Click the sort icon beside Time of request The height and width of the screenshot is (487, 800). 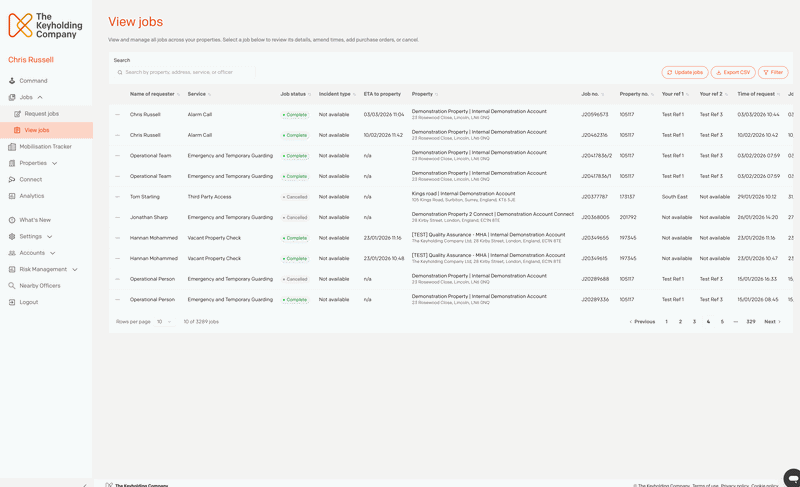[779, 94]
